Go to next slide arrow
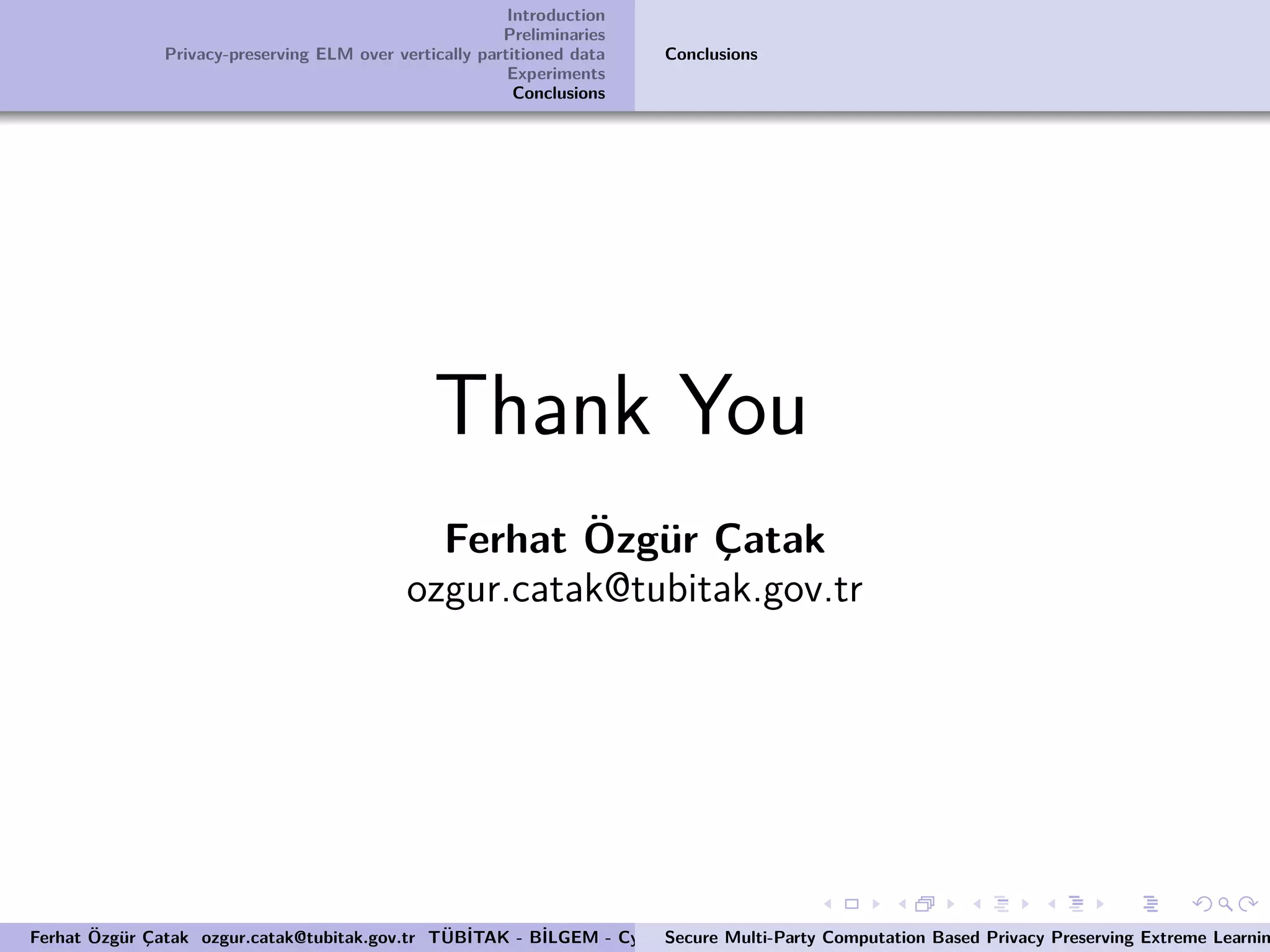1270x952 pixels. tap(876, 904)
